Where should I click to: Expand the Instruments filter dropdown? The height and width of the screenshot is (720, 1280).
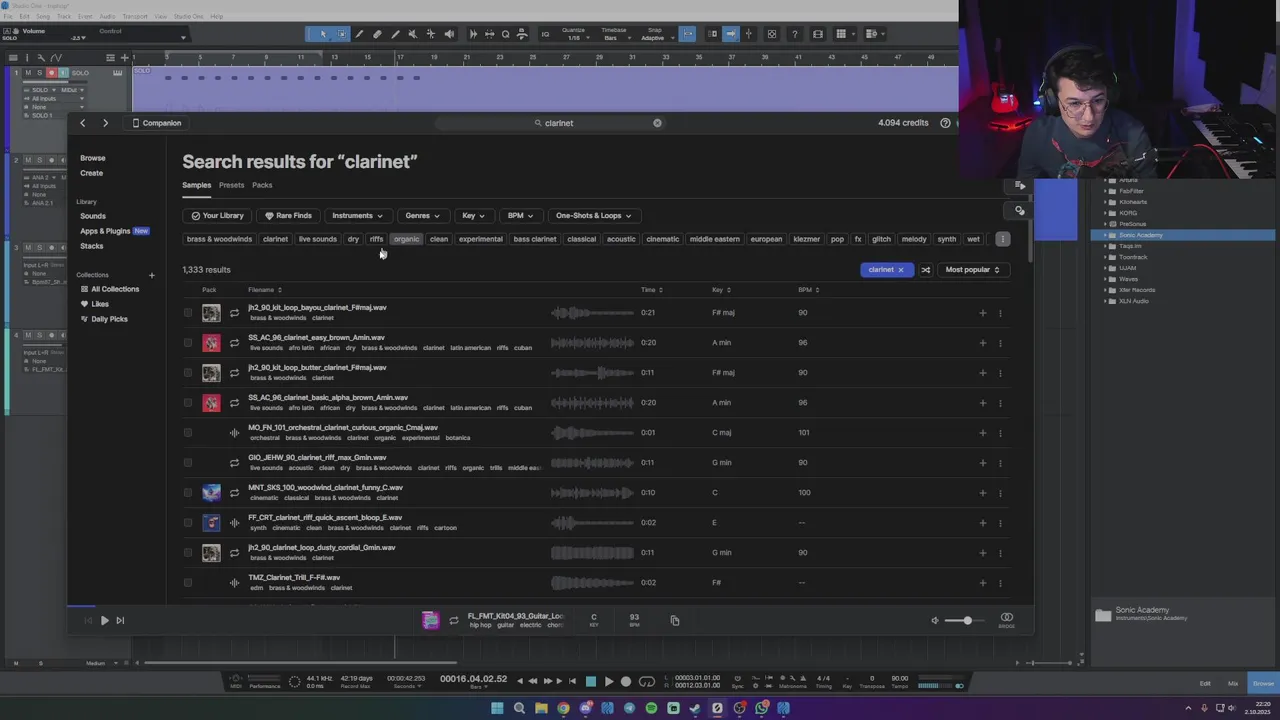point(357,215)
